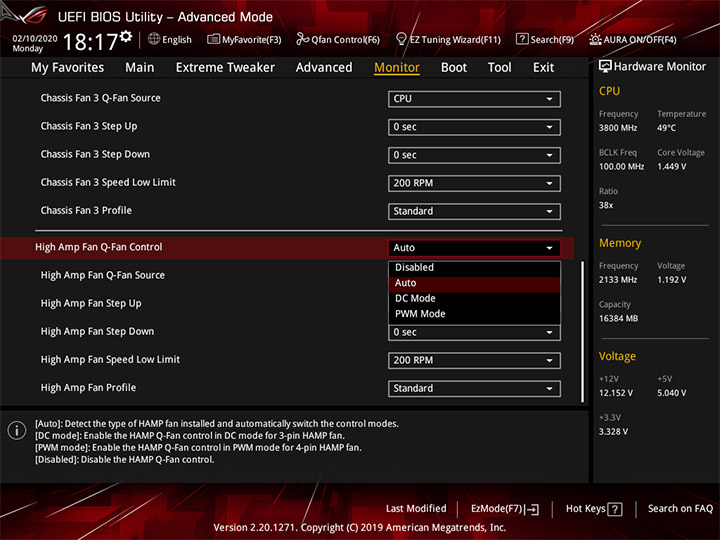Click the AURA light icon
The width and height of the screenshot is (720, 540).
595,39
